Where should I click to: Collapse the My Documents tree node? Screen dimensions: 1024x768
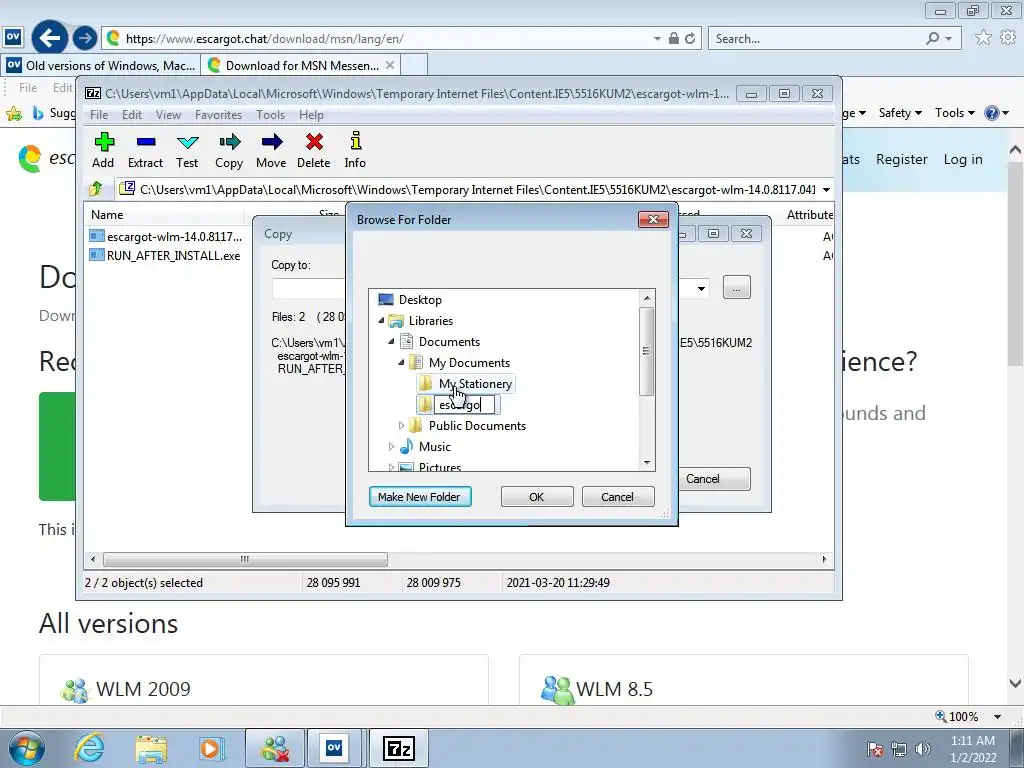click(x=401, y=362)
